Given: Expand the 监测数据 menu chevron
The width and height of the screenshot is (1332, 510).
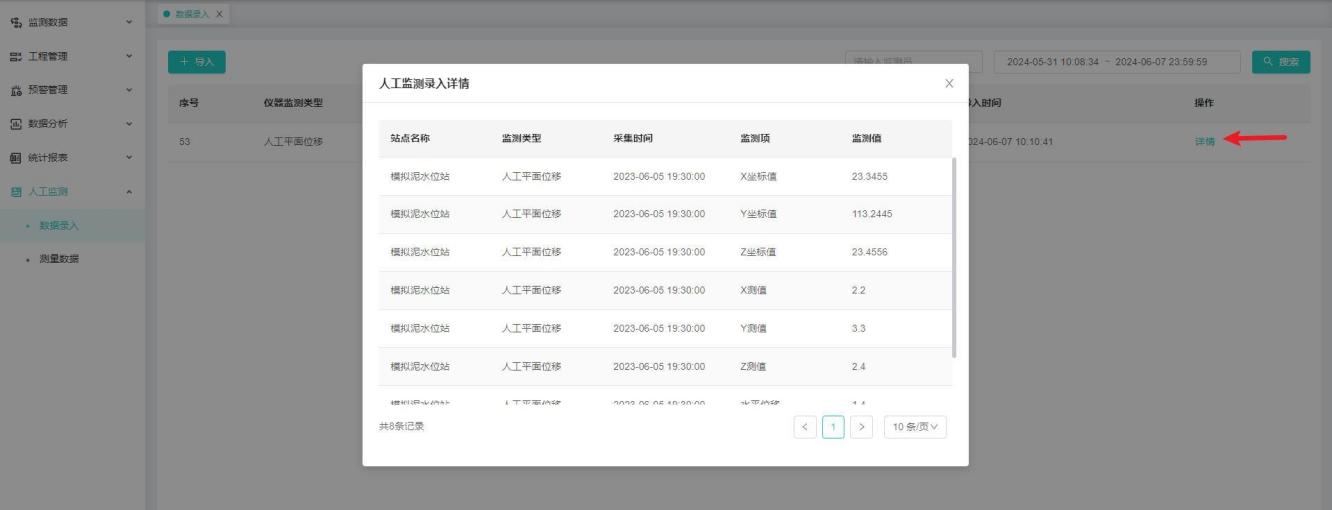Looking at the screenshot, I should tap(129, 22).
